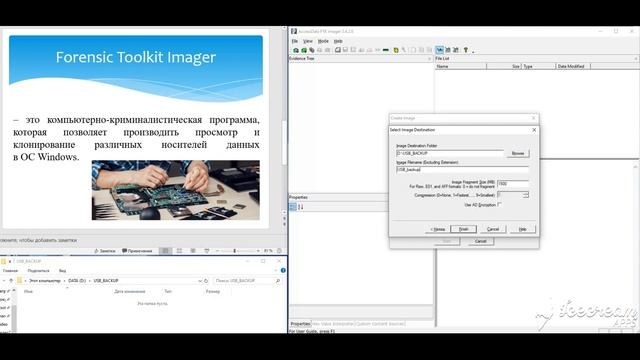The height and width of the screenshot is (360, 640).
Task: Click DATA (D:) in Explorer breadcrumb
Action: pyautogui.click(x=77, y=281)
